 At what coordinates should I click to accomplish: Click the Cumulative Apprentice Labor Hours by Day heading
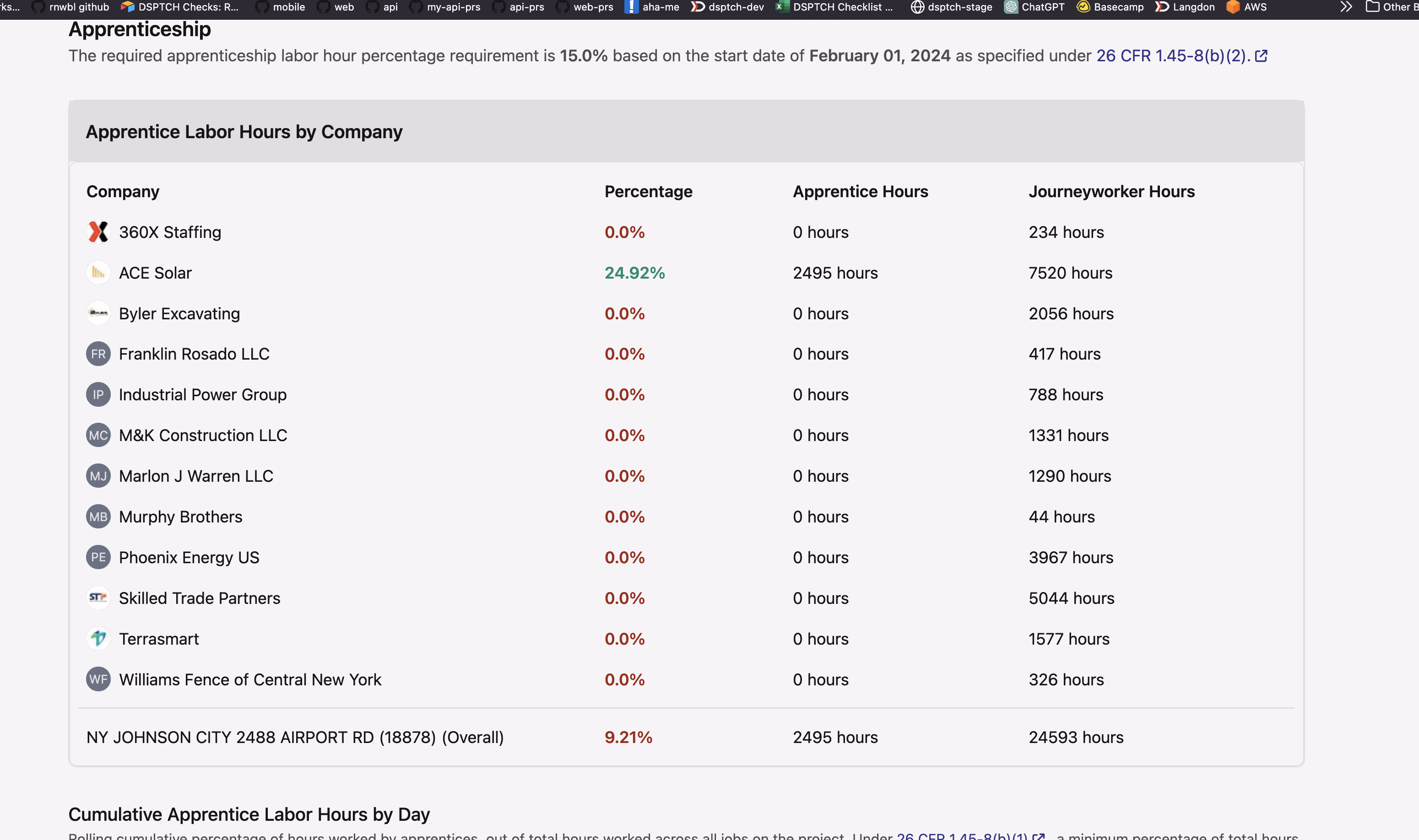tap(249, 814)
